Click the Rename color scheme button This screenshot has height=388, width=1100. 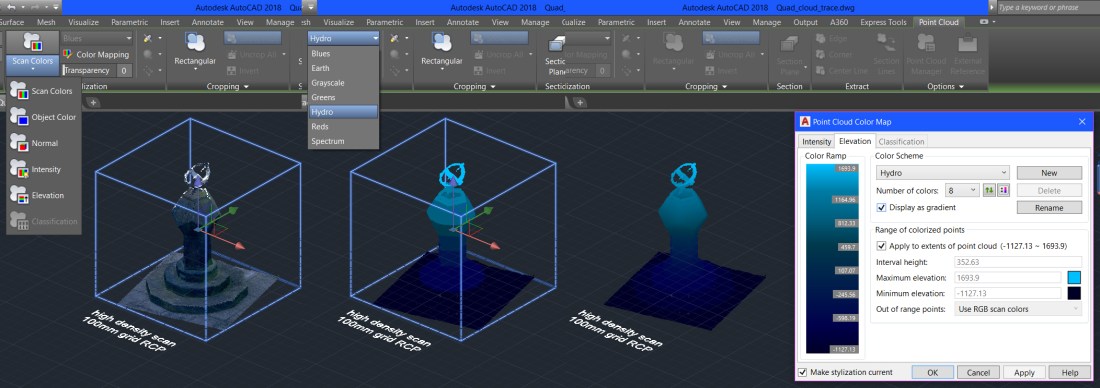click(1049, 208)
